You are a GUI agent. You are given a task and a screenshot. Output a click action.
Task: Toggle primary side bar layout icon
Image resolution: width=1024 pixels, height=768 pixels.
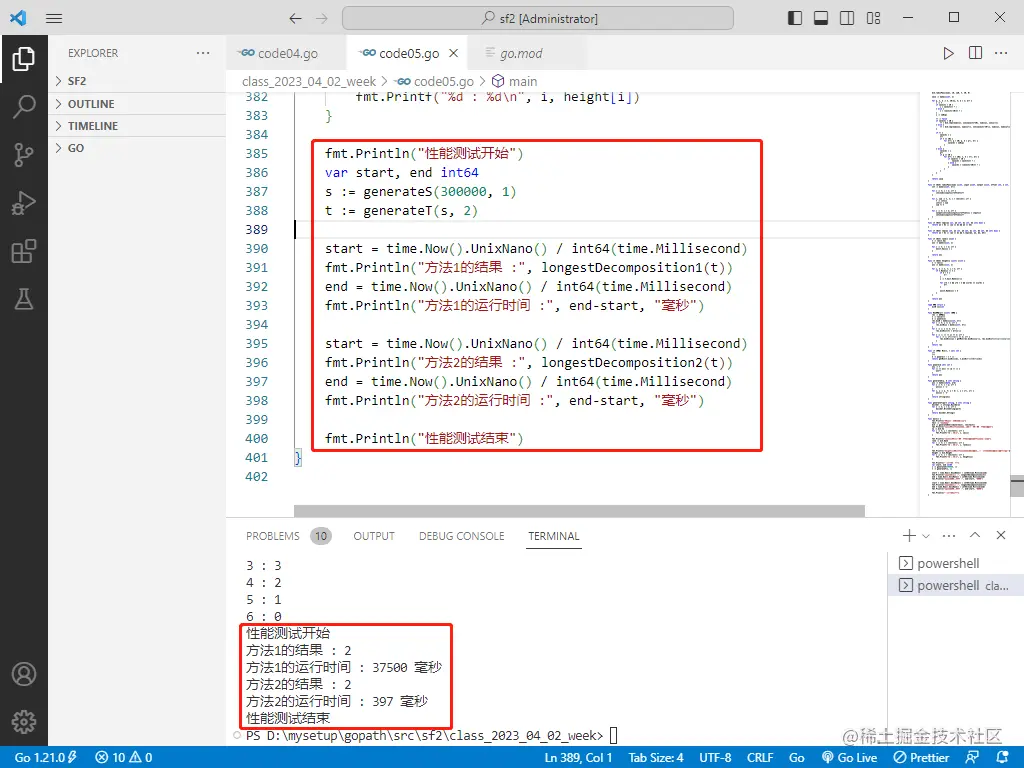(x=795, y=18)
